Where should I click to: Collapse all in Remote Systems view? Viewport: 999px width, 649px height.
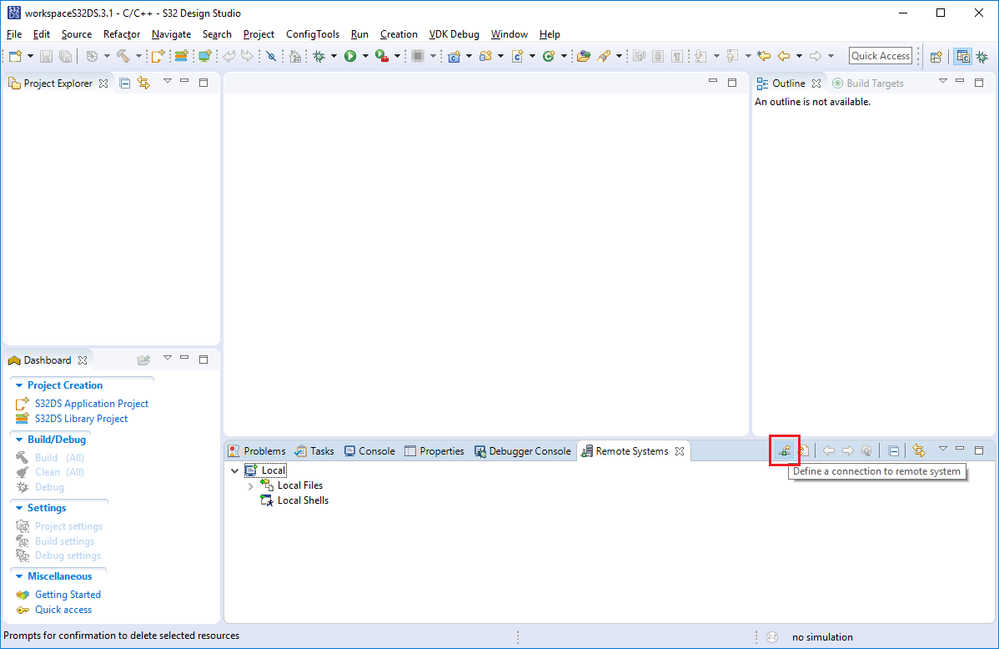tap(894, 450)
